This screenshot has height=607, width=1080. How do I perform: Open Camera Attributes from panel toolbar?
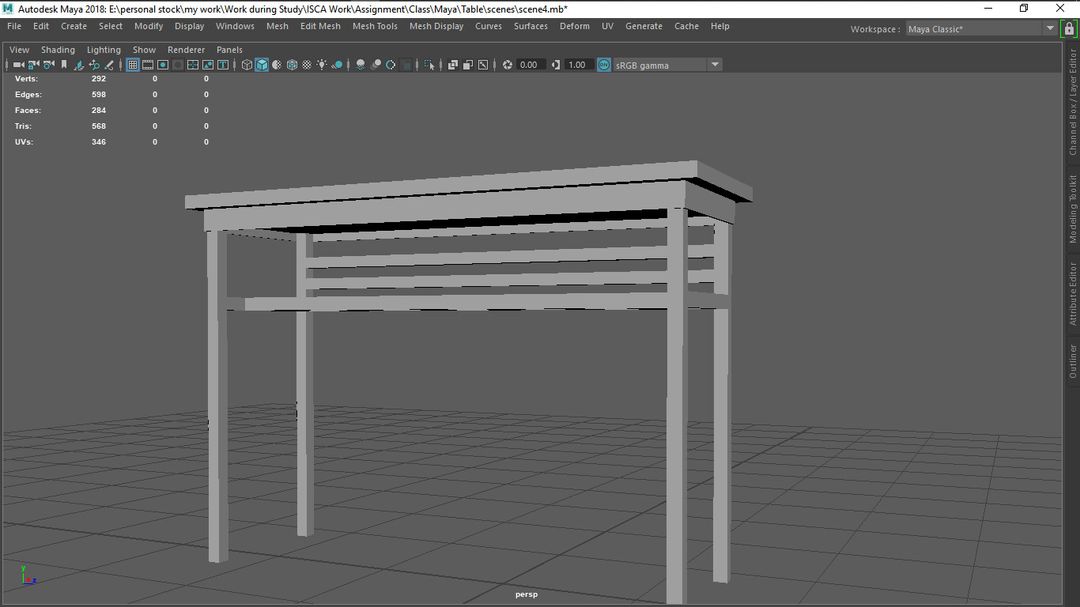tap(48, 65)
